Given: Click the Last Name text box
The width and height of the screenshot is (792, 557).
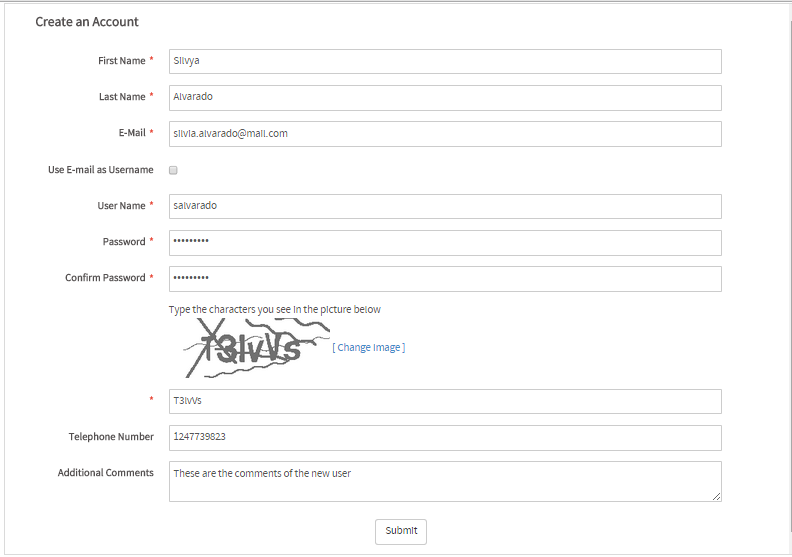Looking at the screenshot, I should tap(445, 97).
